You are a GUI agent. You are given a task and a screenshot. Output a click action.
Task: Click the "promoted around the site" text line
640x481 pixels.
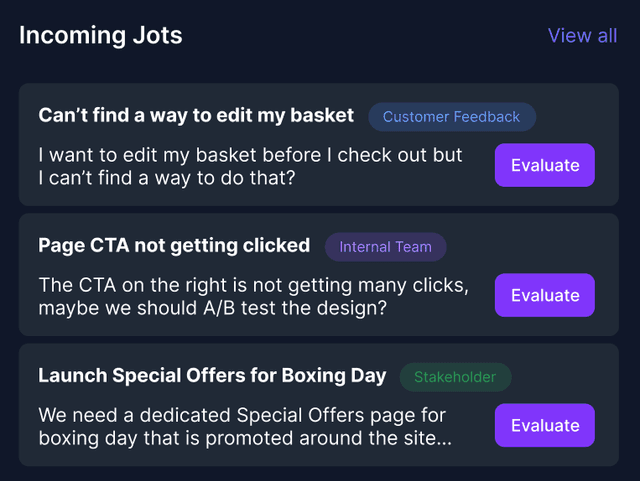245,437
